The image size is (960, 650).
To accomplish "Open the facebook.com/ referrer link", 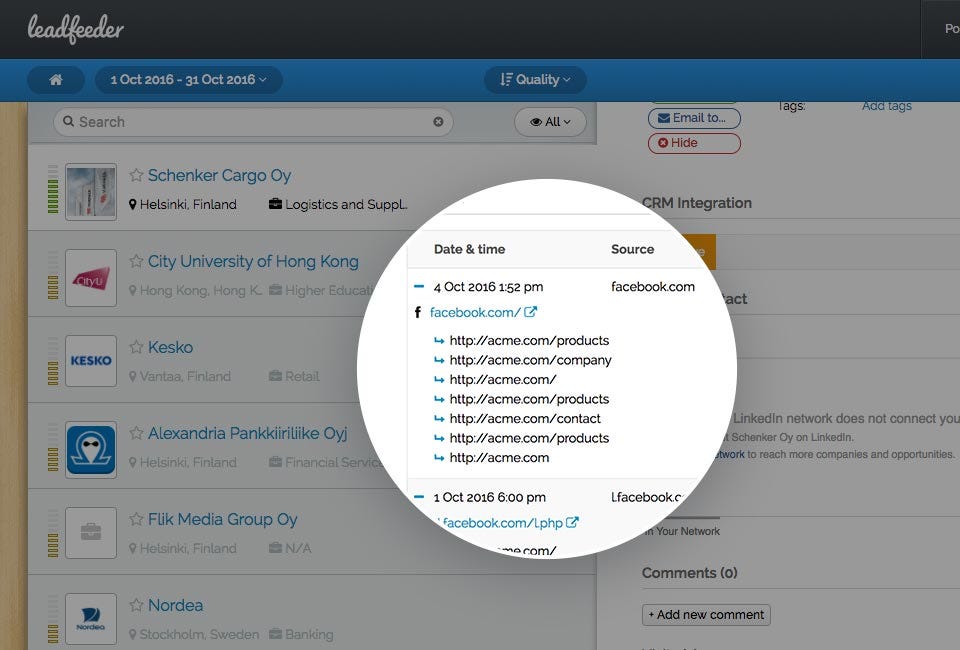I will (474, 312).
